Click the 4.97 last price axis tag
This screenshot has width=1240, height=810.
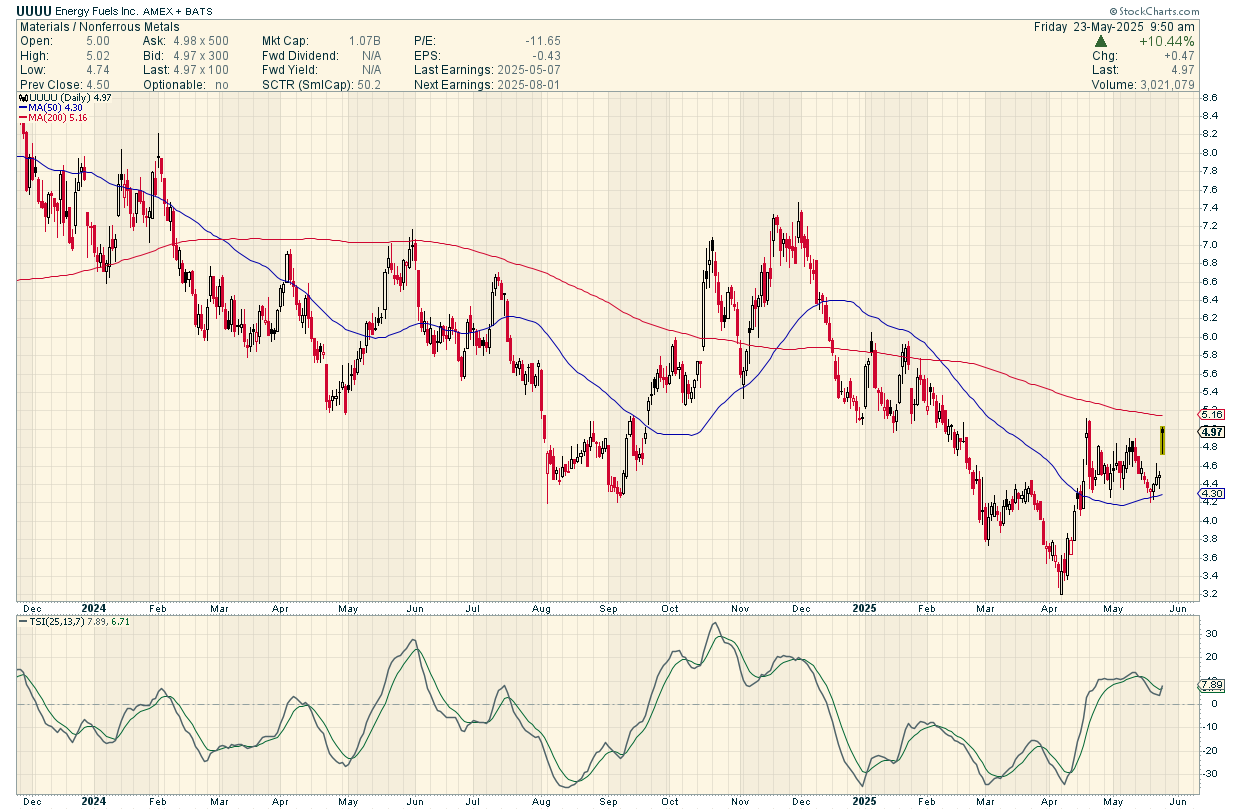(x=1211, y=431)
